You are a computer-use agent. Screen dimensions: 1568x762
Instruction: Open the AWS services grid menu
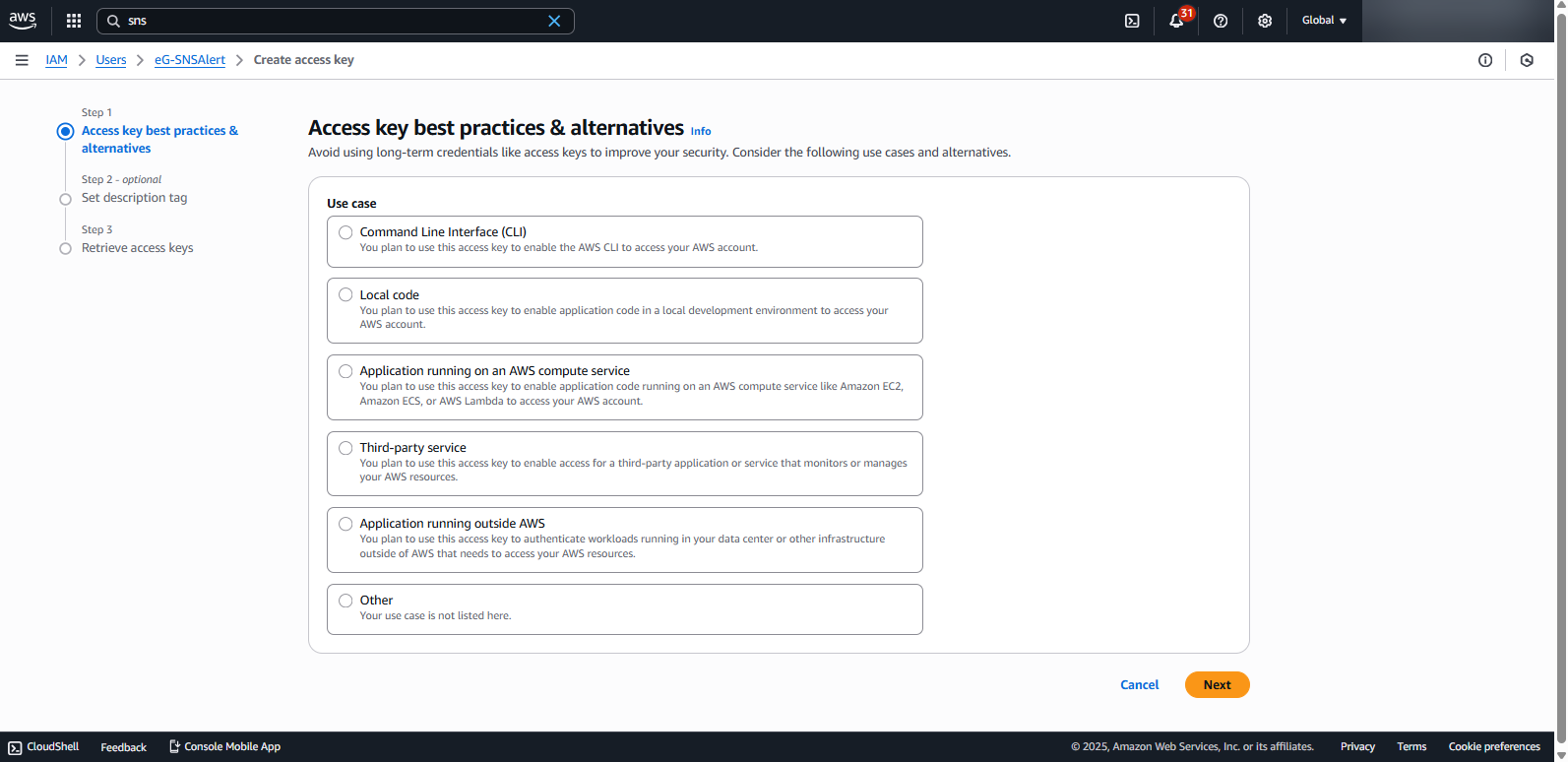click(74, 21)
